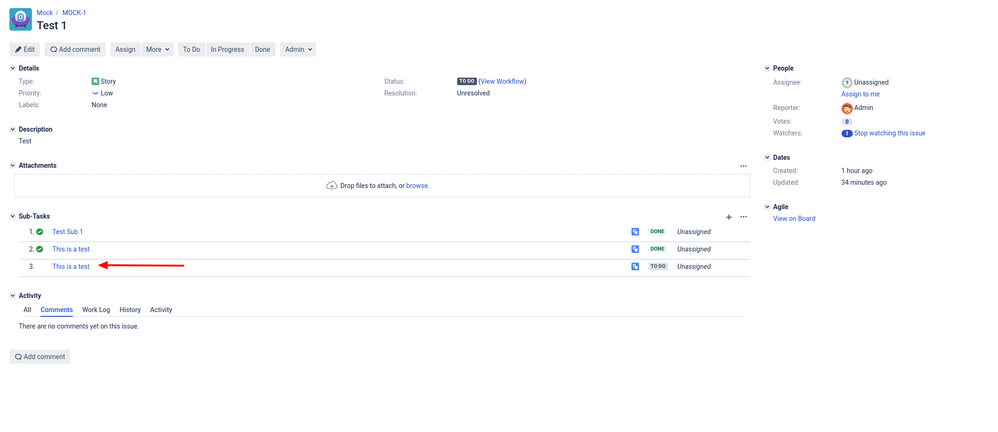The image size is (998, 432).
Task: Open the View Workflow link
Action: click(x=503, y=81)
